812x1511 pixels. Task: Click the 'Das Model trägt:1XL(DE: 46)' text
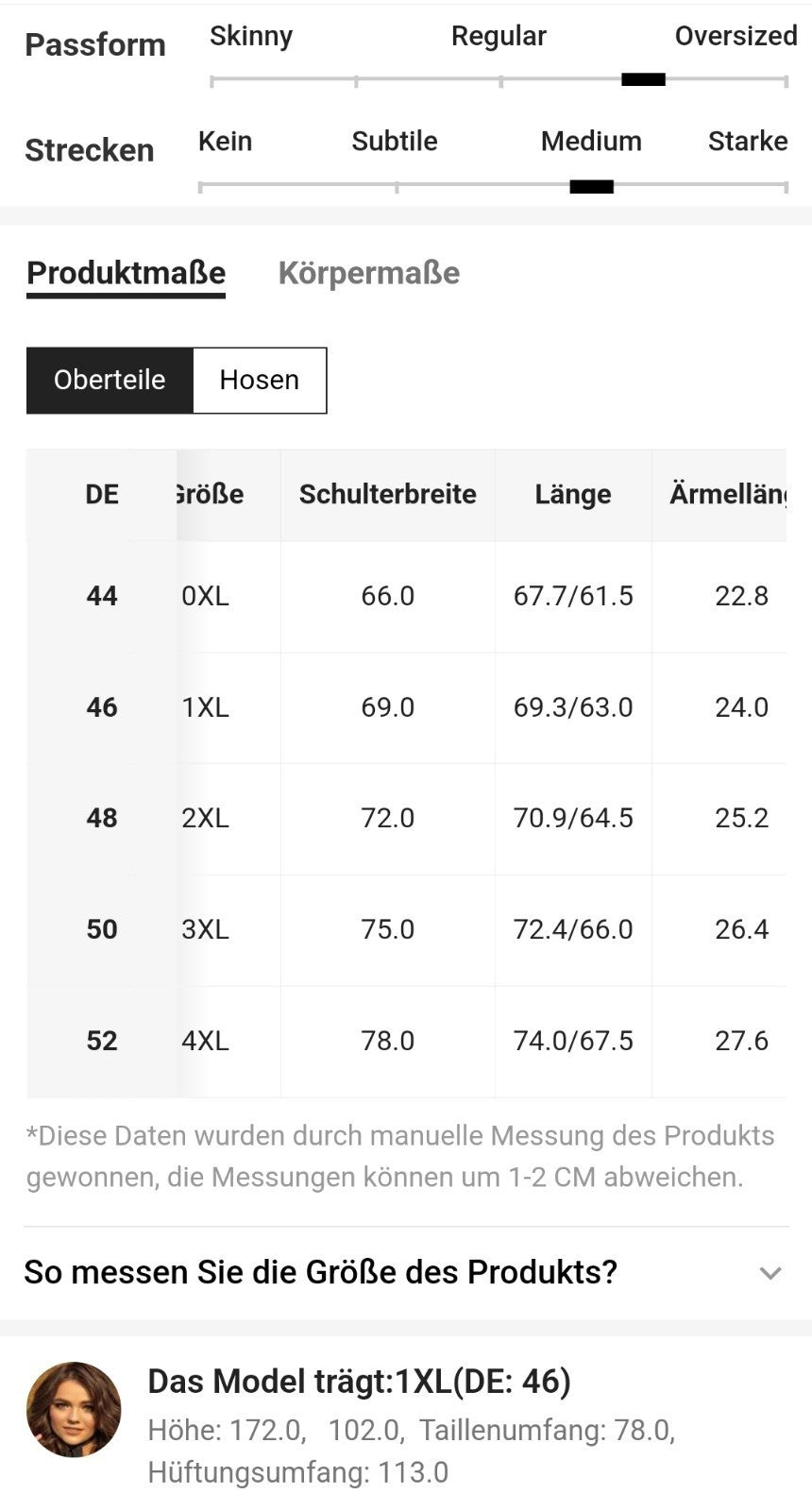pyautogui.click(x=360, y=1382)
